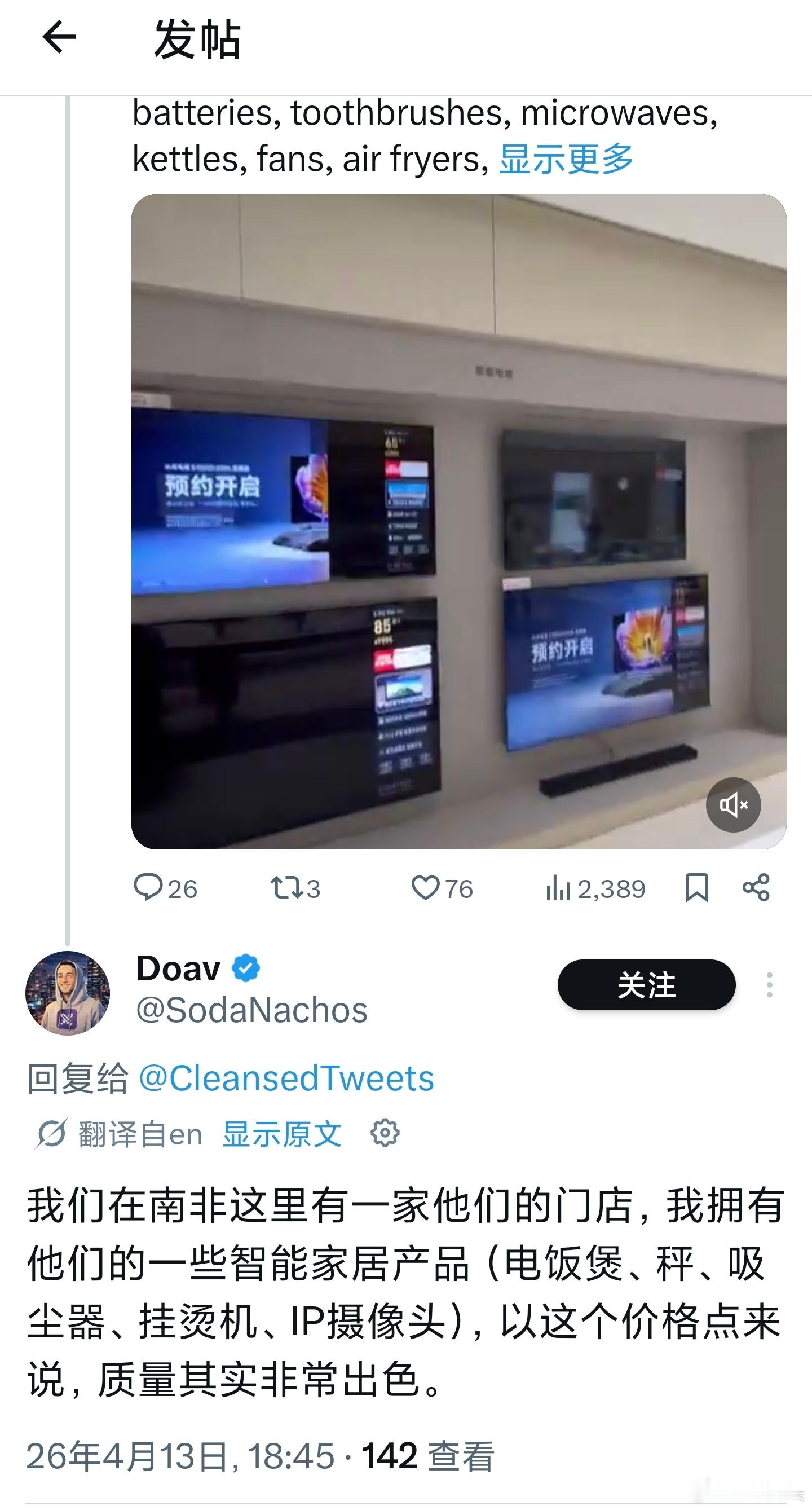Screen dimensions: 812x1510
Task: Play the TV showroom video
Action: (459, 521)
